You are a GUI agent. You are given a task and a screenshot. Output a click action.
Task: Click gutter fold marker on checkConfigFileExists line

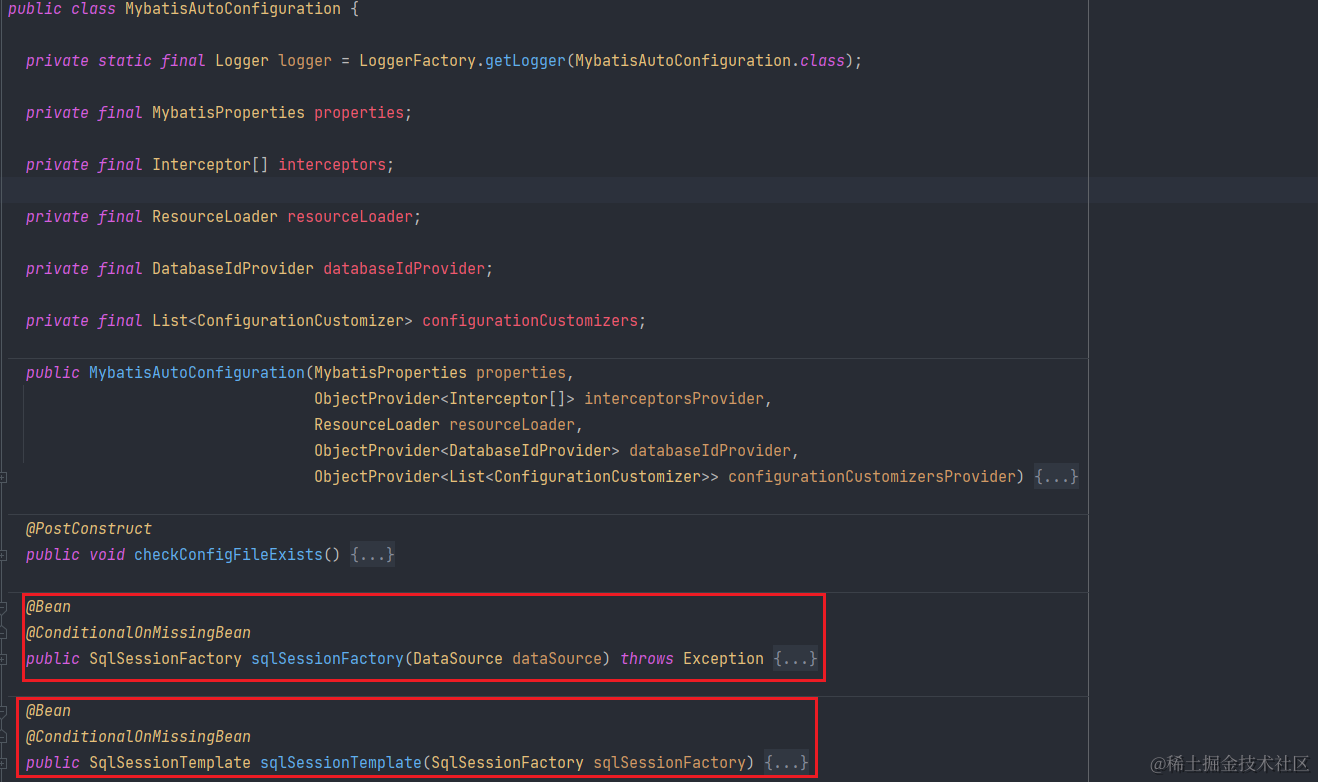(4, 555)
